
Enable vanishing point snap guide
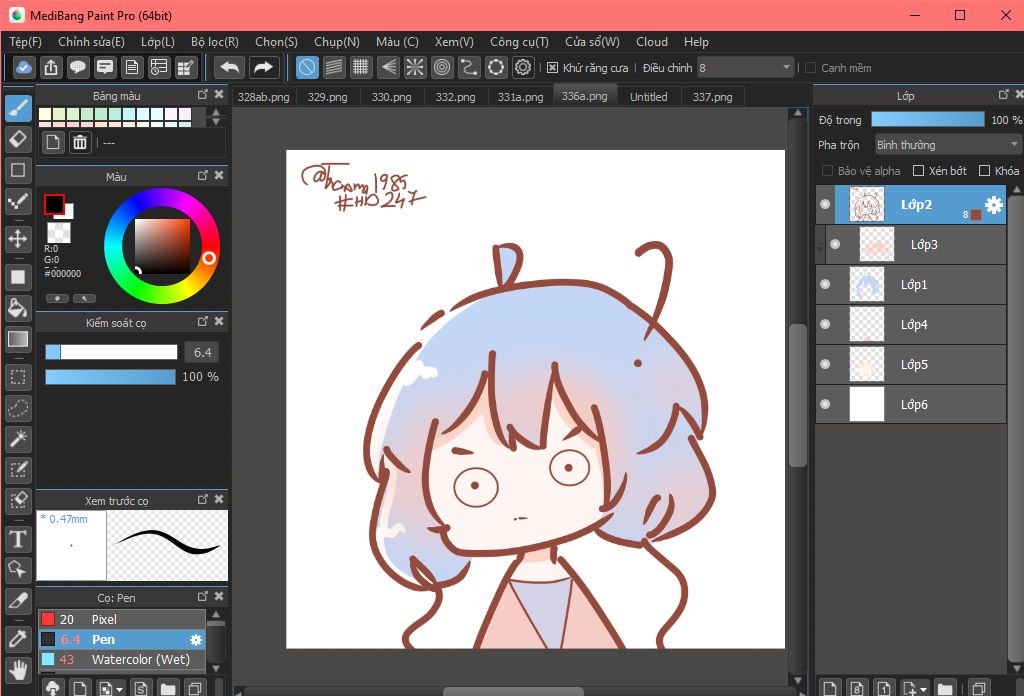click(x=388, y=67)
